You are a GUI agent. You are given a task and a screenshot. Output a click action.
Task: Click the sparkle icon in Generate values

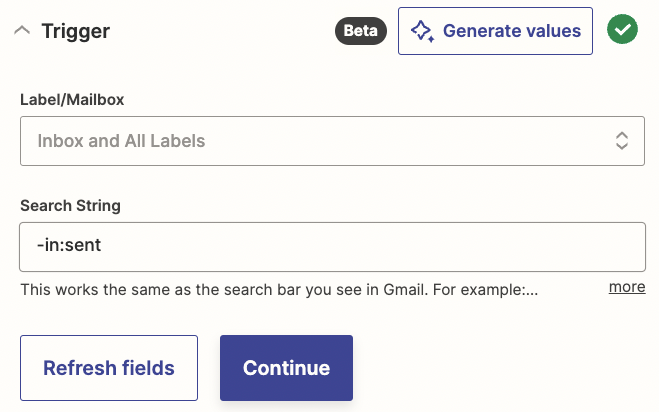click(x=422, y=31)
